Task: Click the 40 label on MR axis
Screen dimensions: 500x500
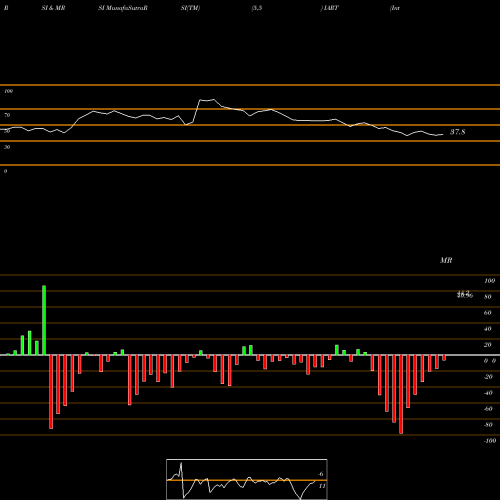Action: [x=488, y=329]
